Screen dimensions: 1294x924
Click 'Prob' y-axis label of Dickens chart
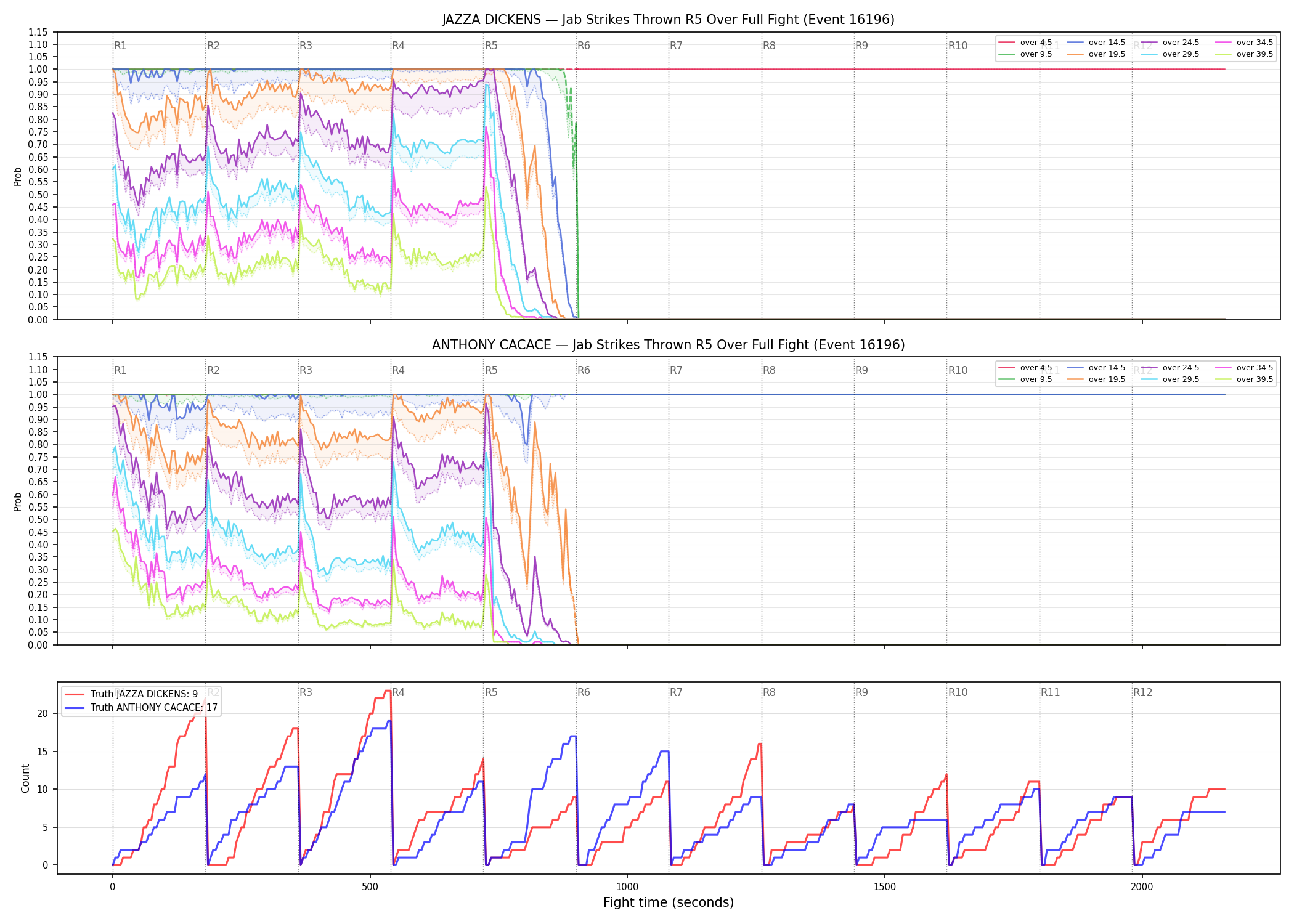click(x=18, y=176)
